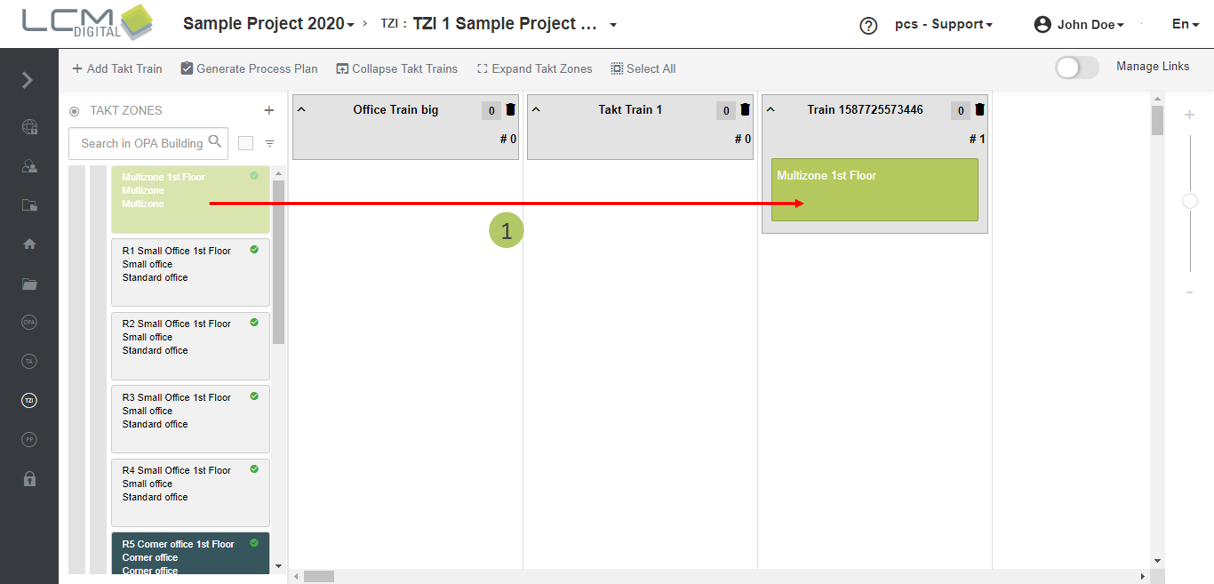The height and width of the screenshot is (584, 1214).
Task: Collapse the Train 1587725573446 column
Action: click(770, 110)
